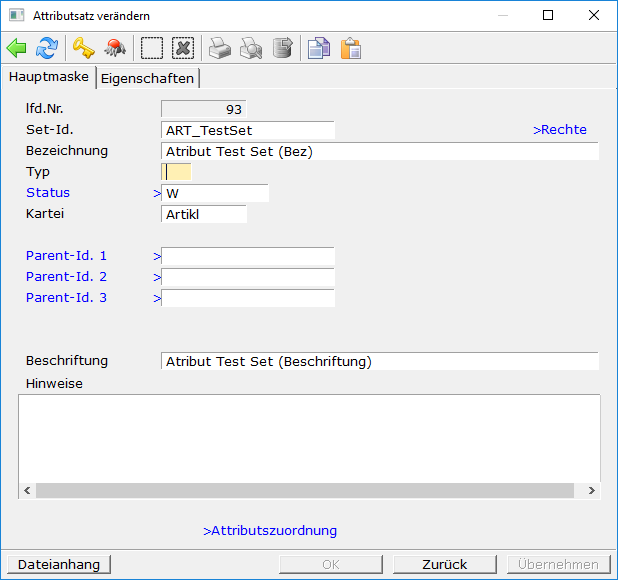The height and width of the screenshot is (580, 618).
Task: Switch to the Eigenschaften tab
Action: tap(148, 78)
